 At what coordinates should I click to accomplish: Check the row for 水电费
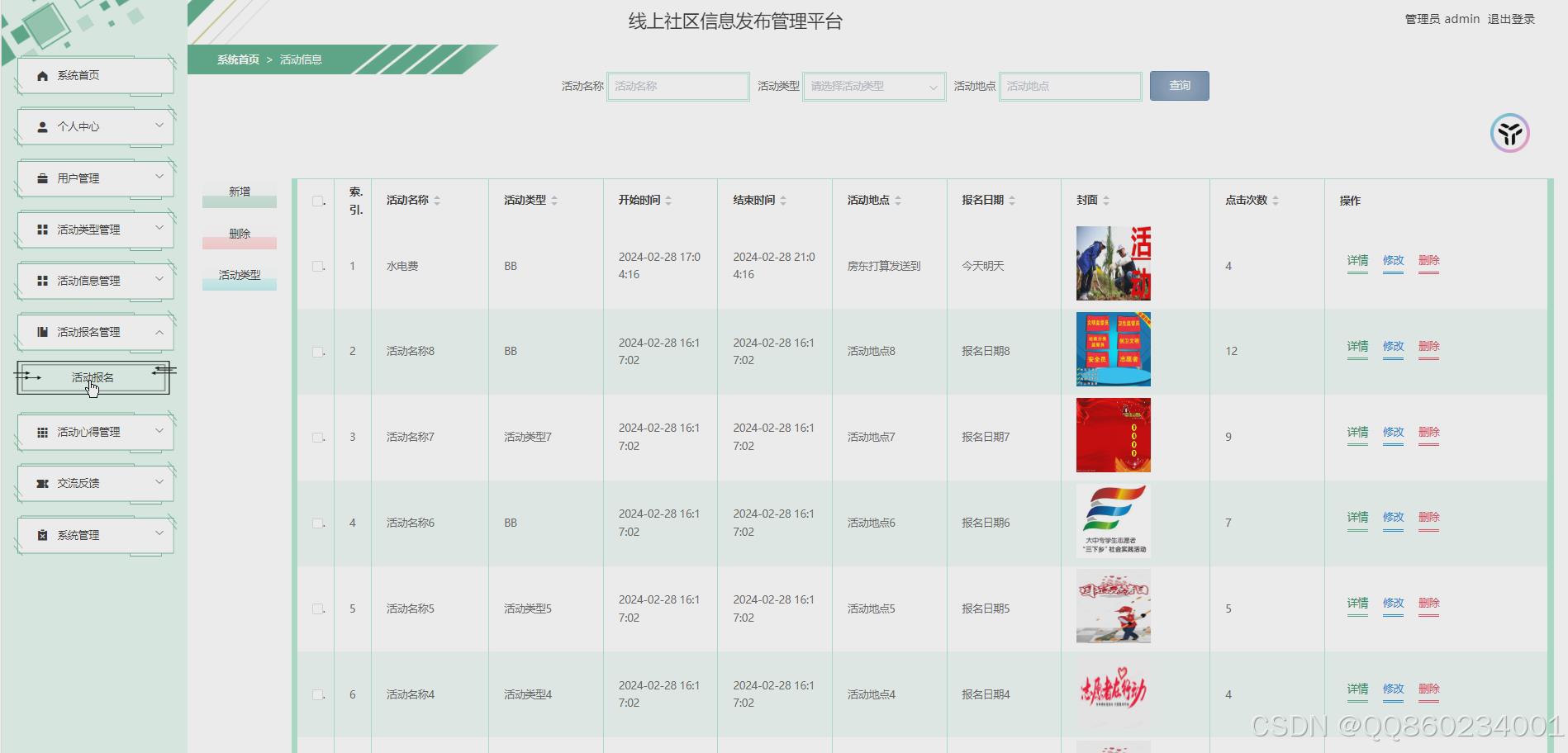[x=317, y=266]
